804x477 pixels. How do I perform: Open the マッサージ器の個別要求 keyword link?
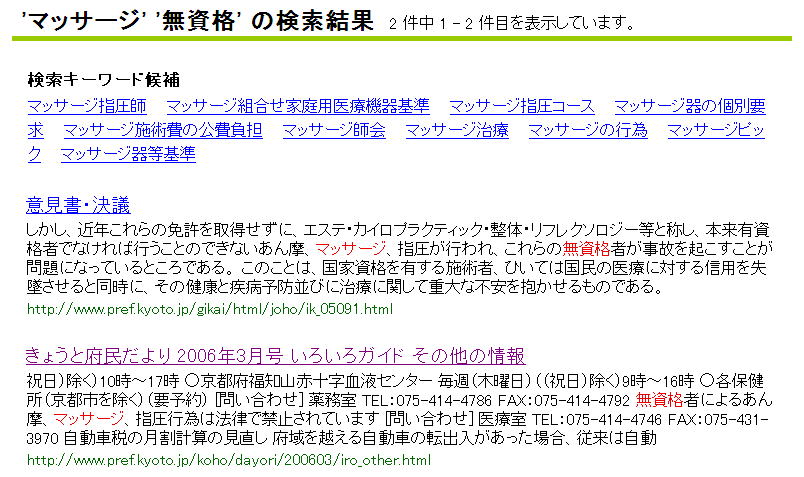click(690, 107)
